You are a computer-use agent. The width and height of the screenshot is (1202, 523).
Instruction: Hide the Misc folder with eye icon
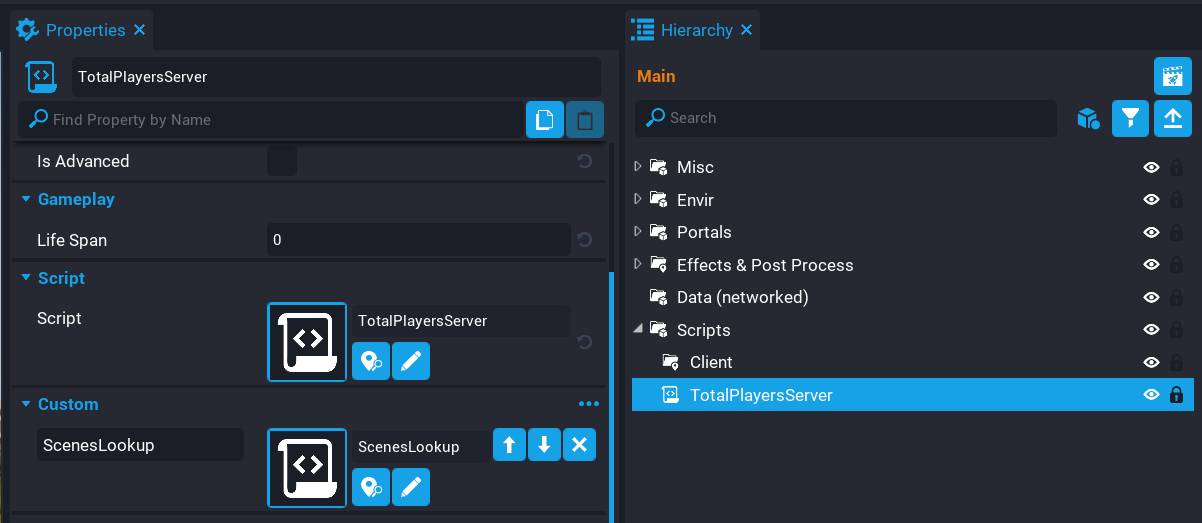(1151, 167)
